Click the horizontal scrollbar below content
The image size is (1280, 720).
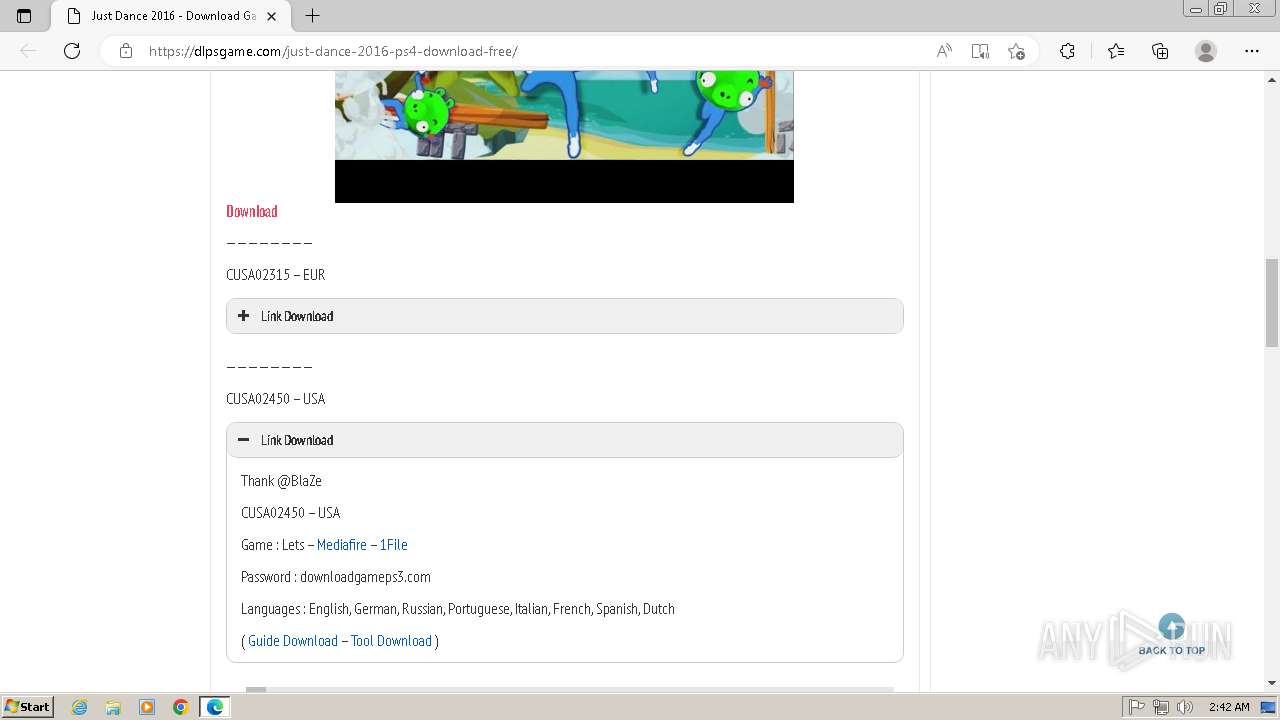tap(570, 689)
